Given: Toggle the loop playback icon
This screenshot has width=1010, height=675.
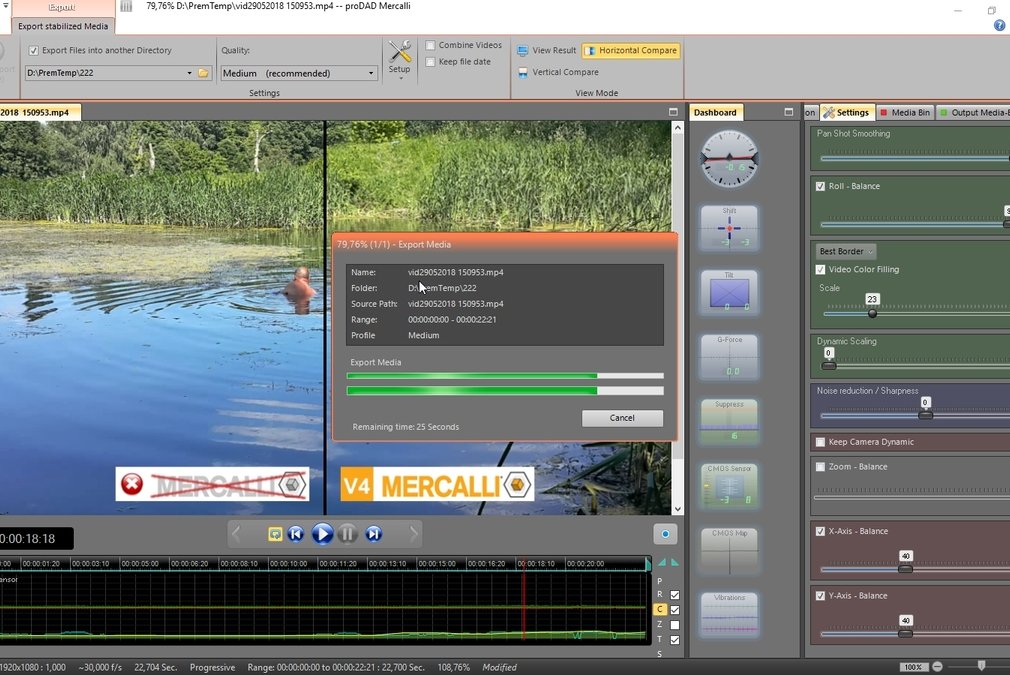Looking at the screenshot, I should coord(275,534).
